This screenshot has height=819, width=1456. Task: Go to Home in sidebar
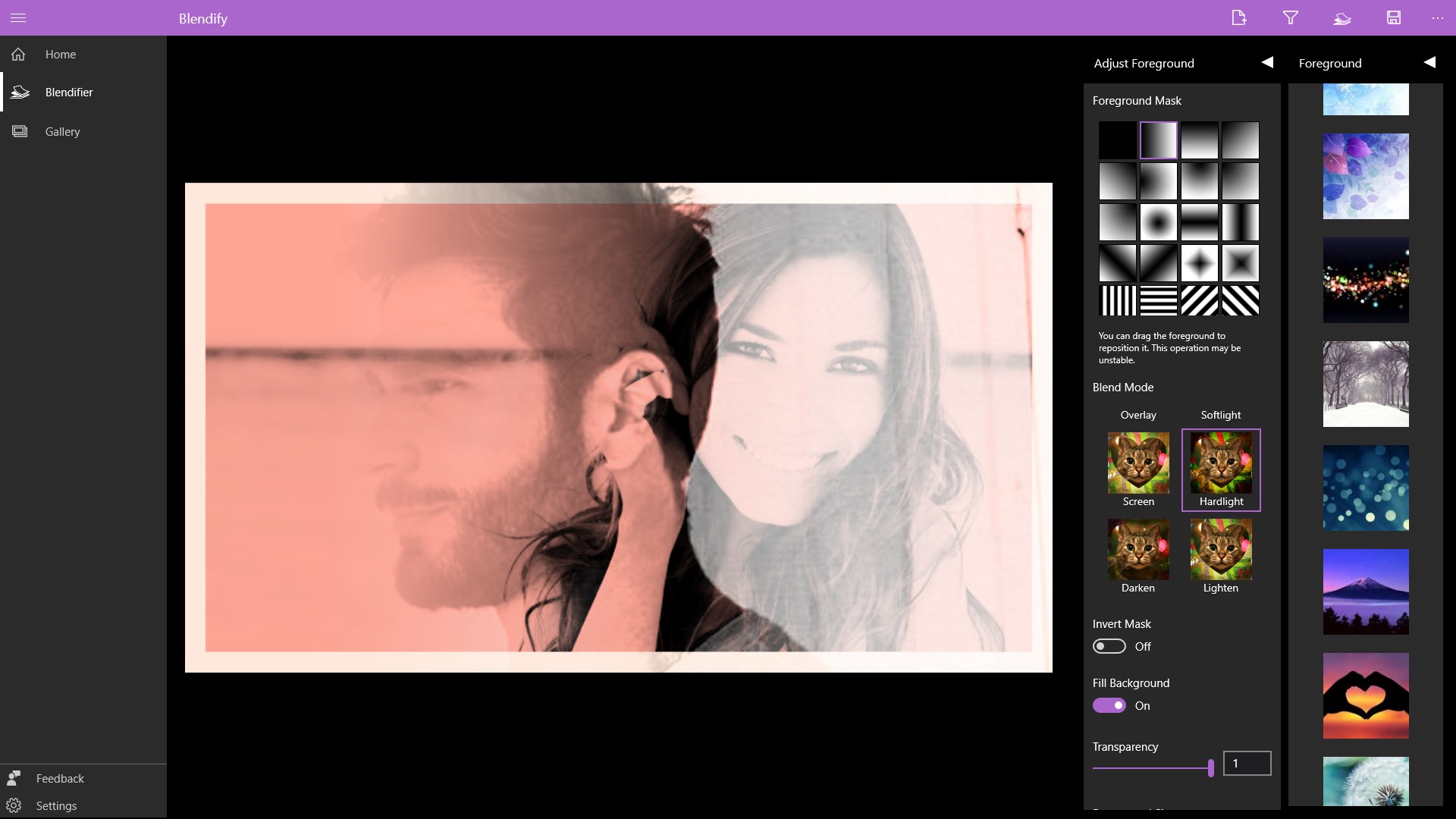coord(61,55)
